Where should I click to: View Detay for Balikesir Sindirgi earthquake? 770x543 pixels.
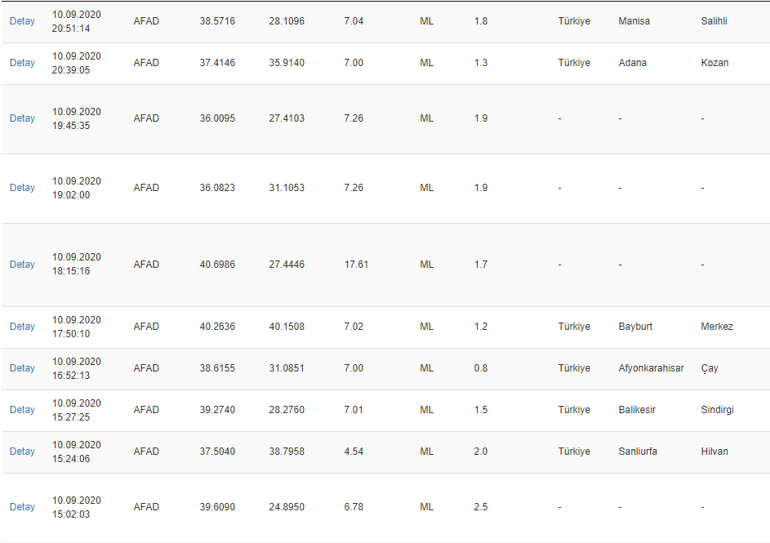(x=22, y=409)
